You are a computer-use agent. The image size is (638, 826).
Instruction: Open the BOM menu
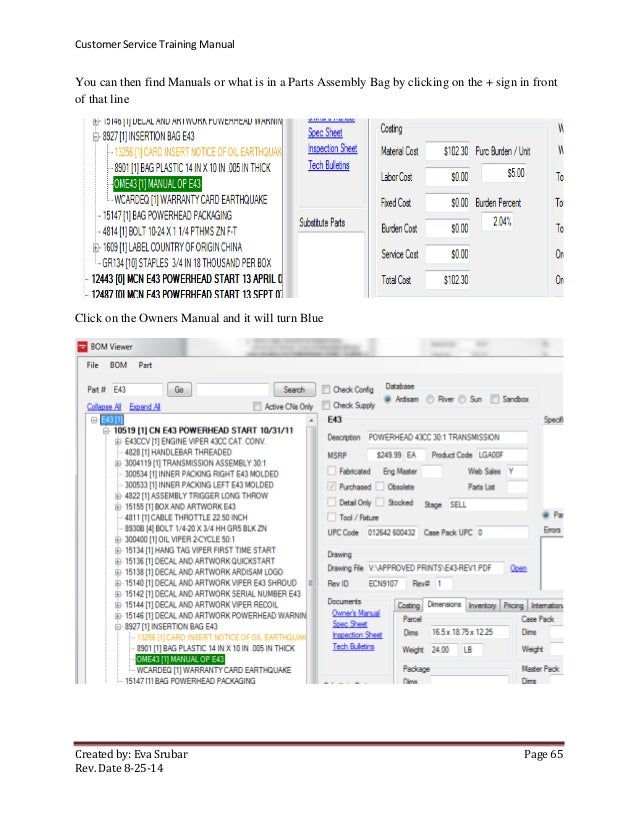pyautogui.click(x=118, y=365)
